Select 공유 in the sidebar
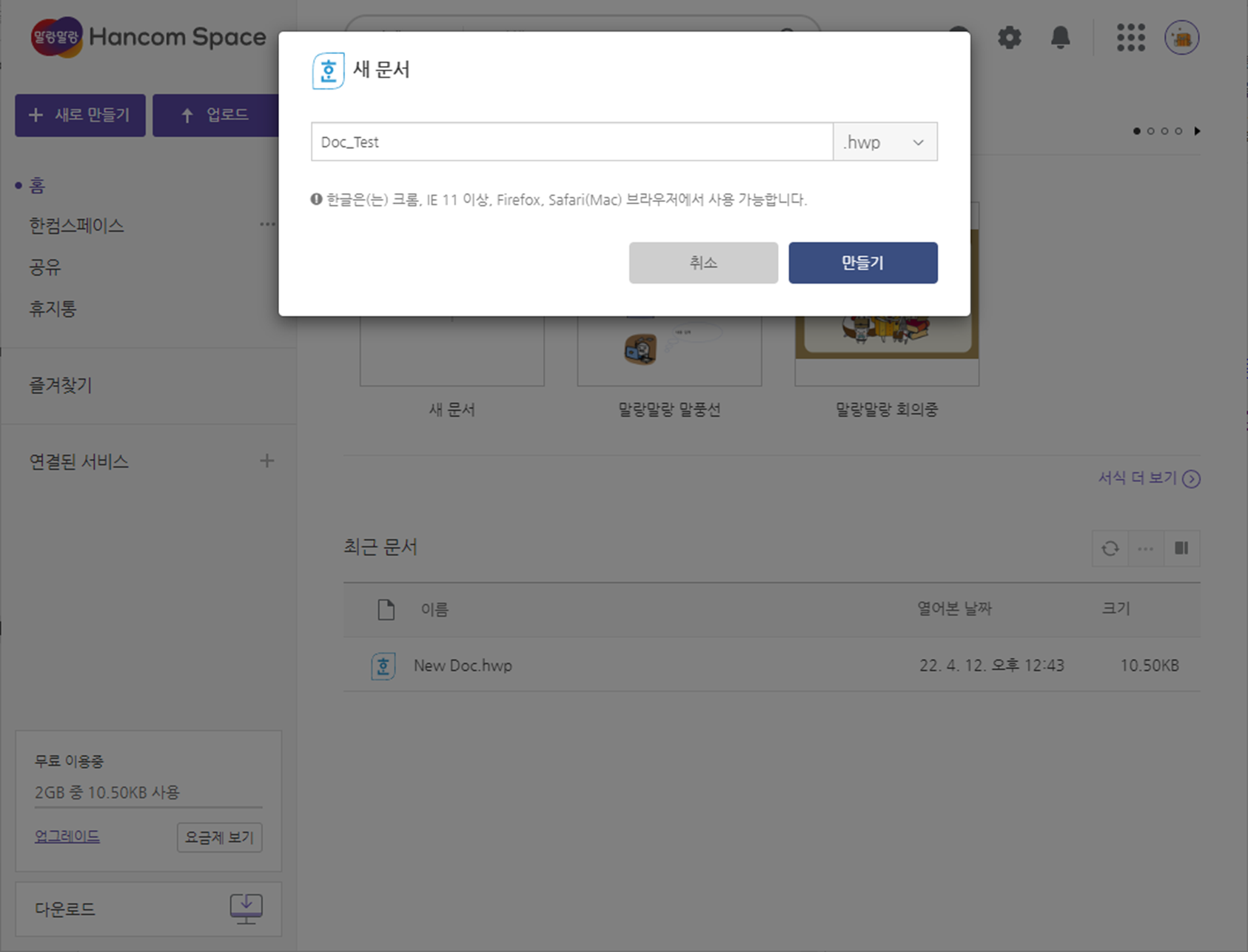This screenshot has width=1248, height=952. coord(45,267)
